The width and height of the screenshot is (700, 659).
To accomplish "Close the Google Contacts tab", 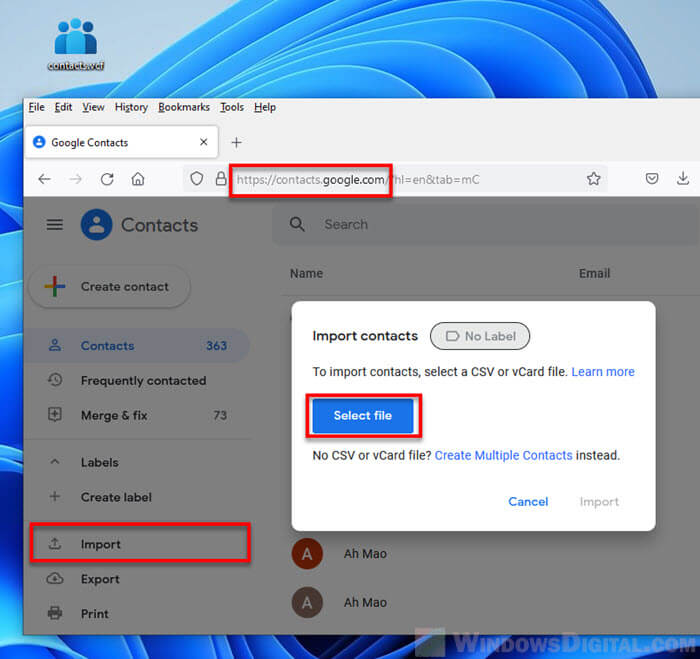I will [204, 142].
